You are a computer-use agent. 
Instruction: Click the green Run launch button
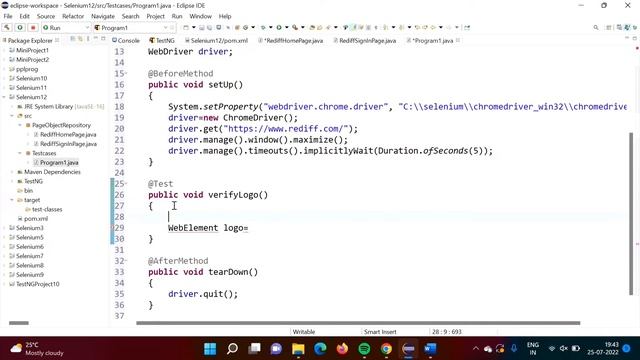tap(20, 27)
